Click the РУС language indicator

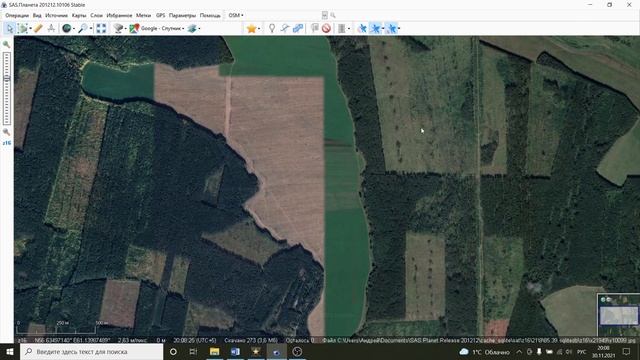click(581, 352)
